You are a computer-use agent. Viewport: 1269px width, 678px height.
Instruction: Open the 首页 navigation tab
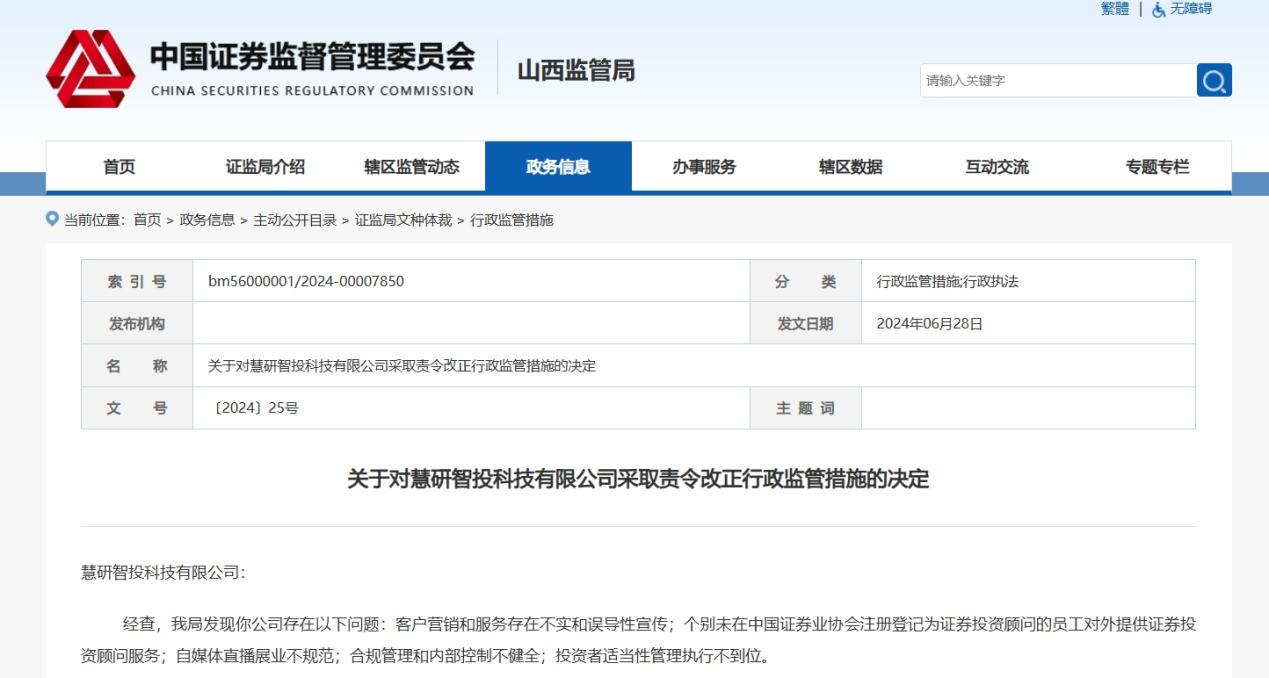(119, 167)
